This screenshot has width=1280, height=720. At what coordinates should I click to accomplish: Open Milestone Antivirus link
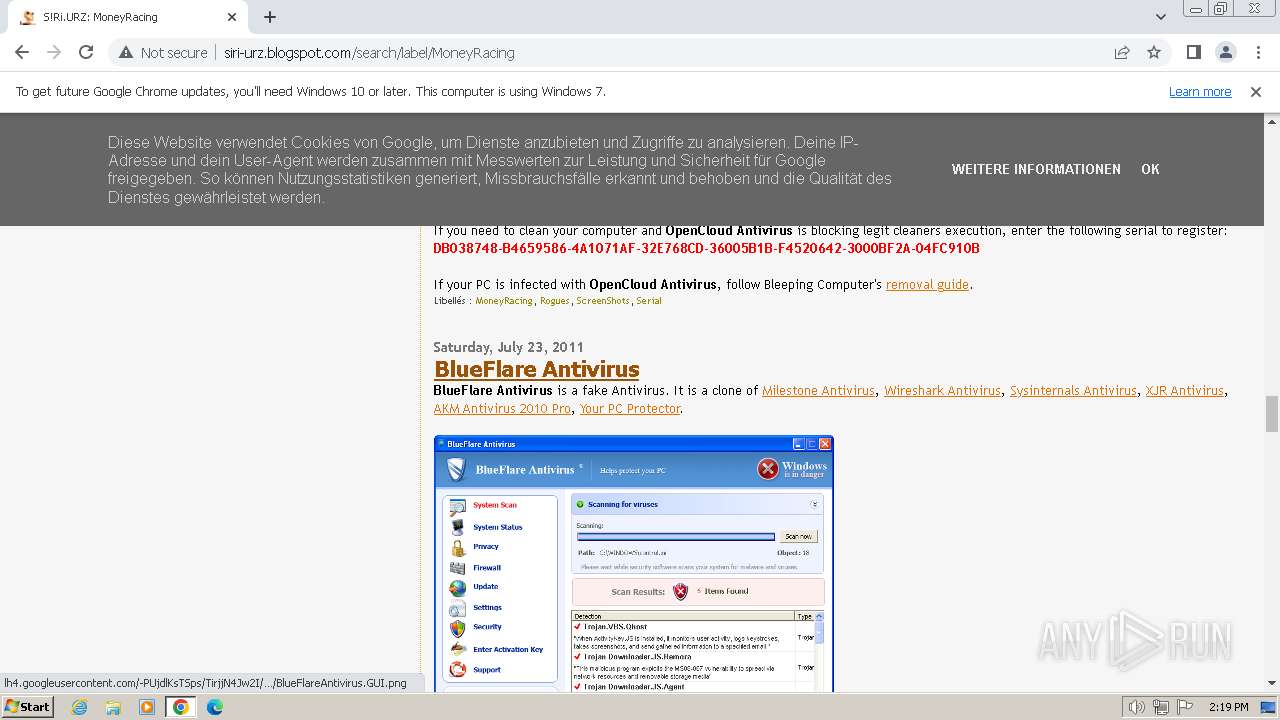tap(819, 391)
